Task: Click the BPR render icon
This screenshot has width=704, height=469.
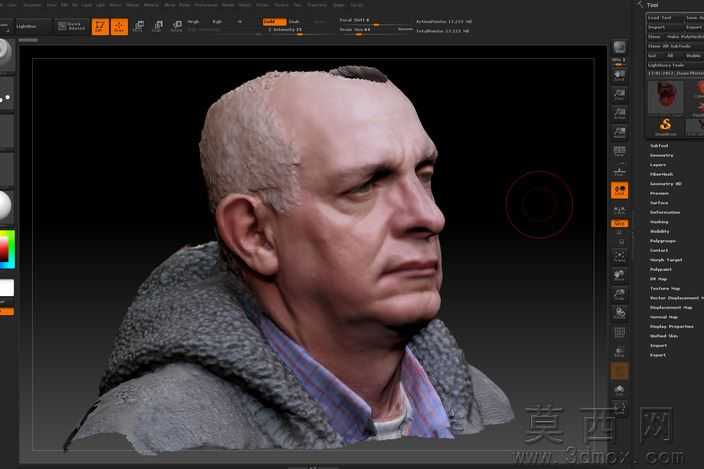Action: click(x=620, y=48)
